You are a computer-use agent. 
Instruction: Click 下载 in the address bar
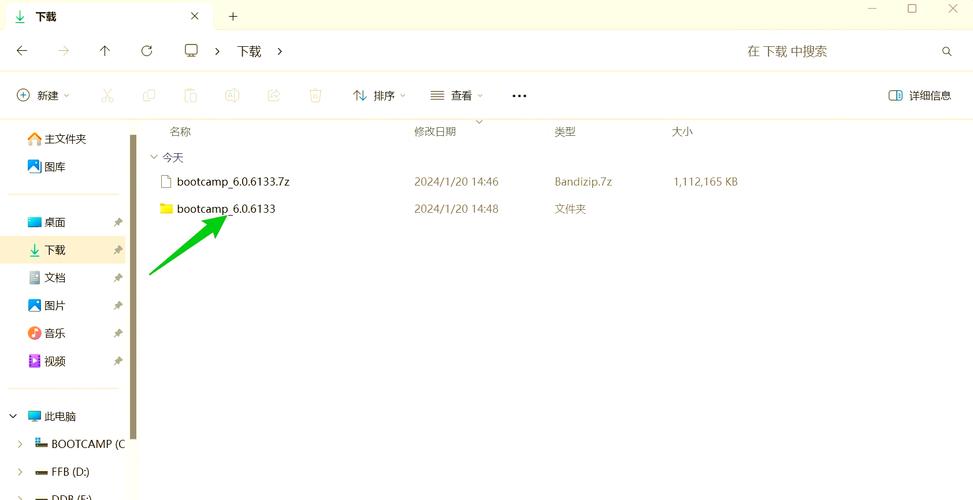[x=249, y=51]
